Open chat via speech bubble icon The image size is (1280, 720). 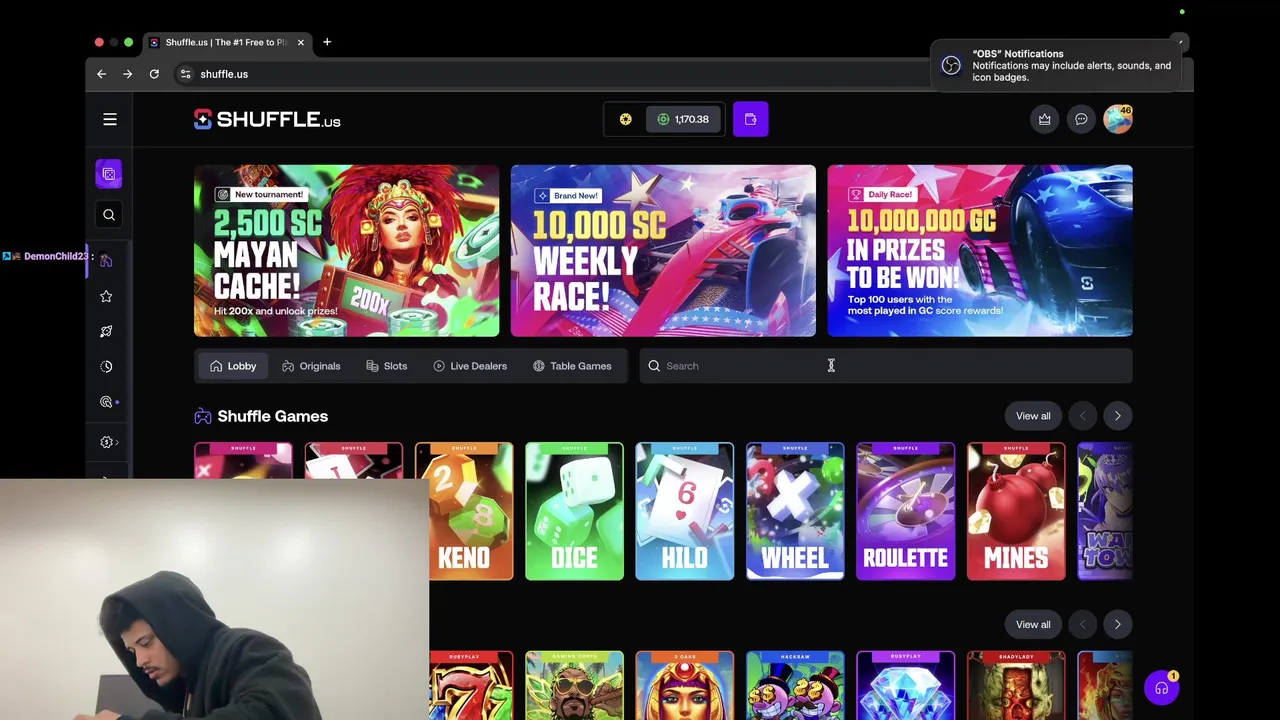(x=1081, y=119)
